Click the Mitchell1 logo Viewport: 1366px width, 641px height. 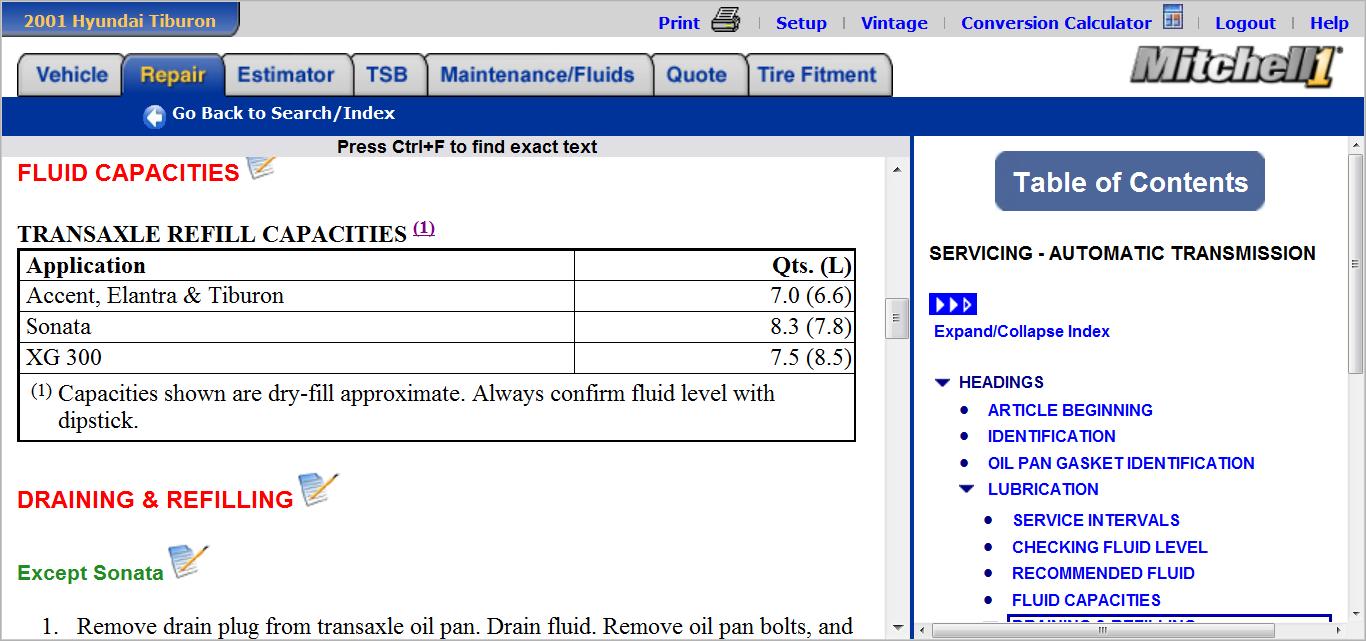[1237, 66]
